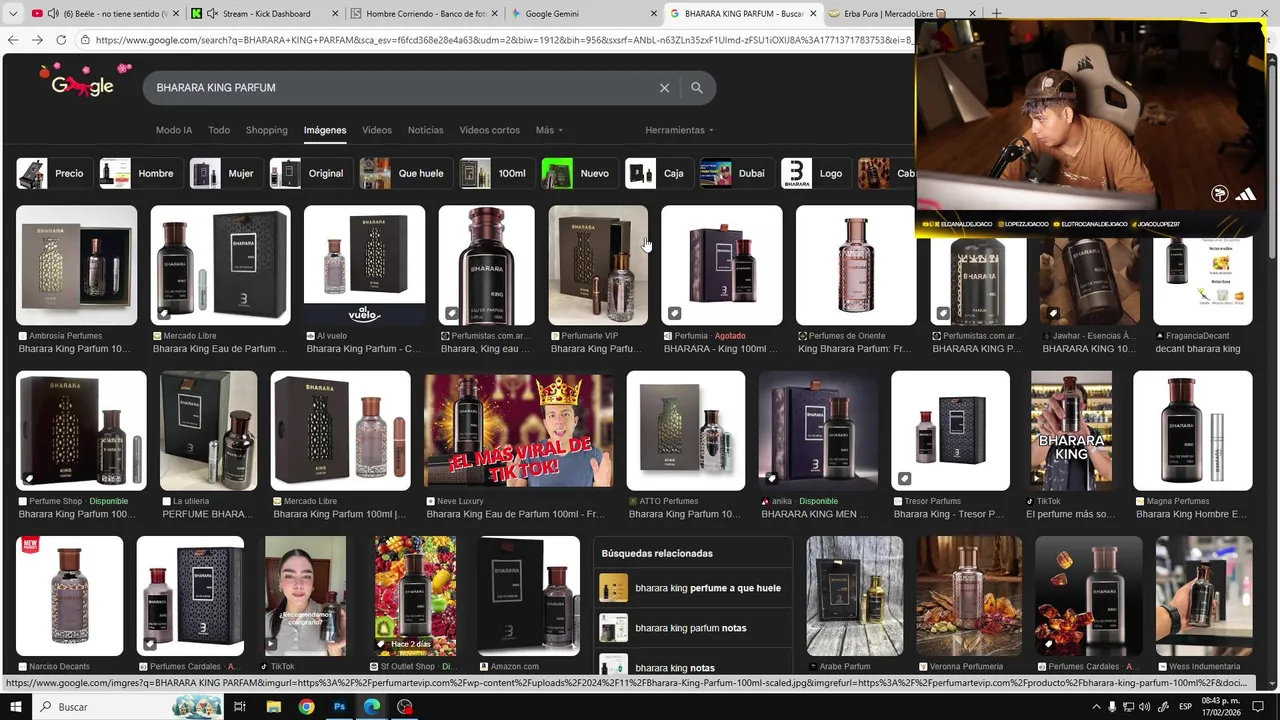This screenshot has width=1280, height=720.
Task: Click the ESP language indicator
Action: (x=1185, y=707)
